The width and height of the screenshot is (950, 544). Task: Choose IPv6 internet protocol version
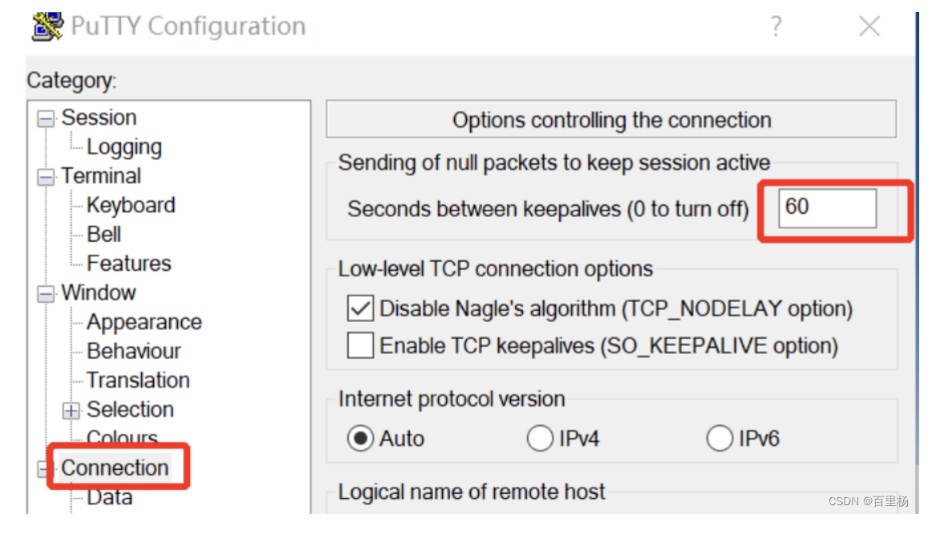[720, 438]
